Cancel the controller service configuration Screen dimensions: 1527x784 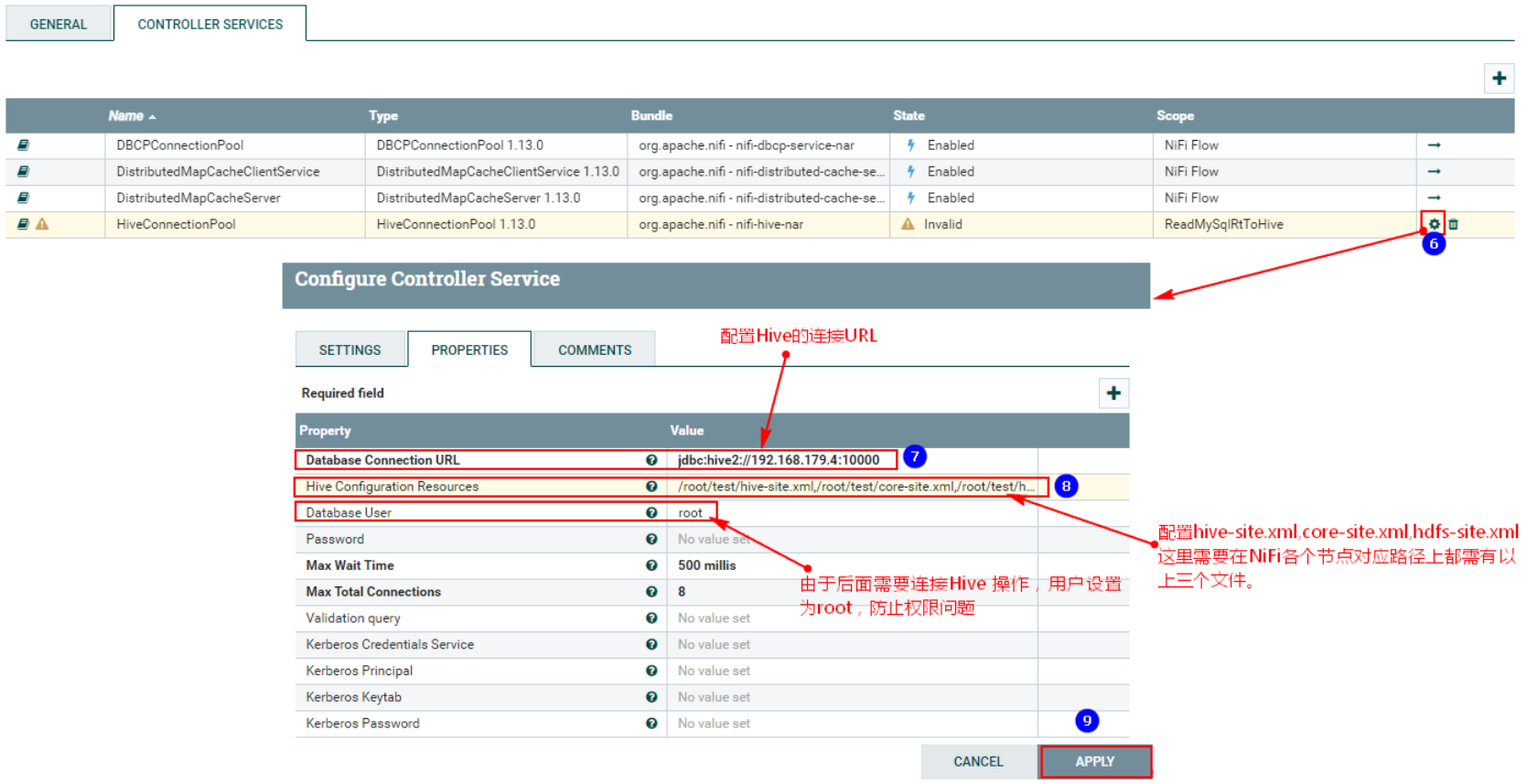[x=978, y=761]
